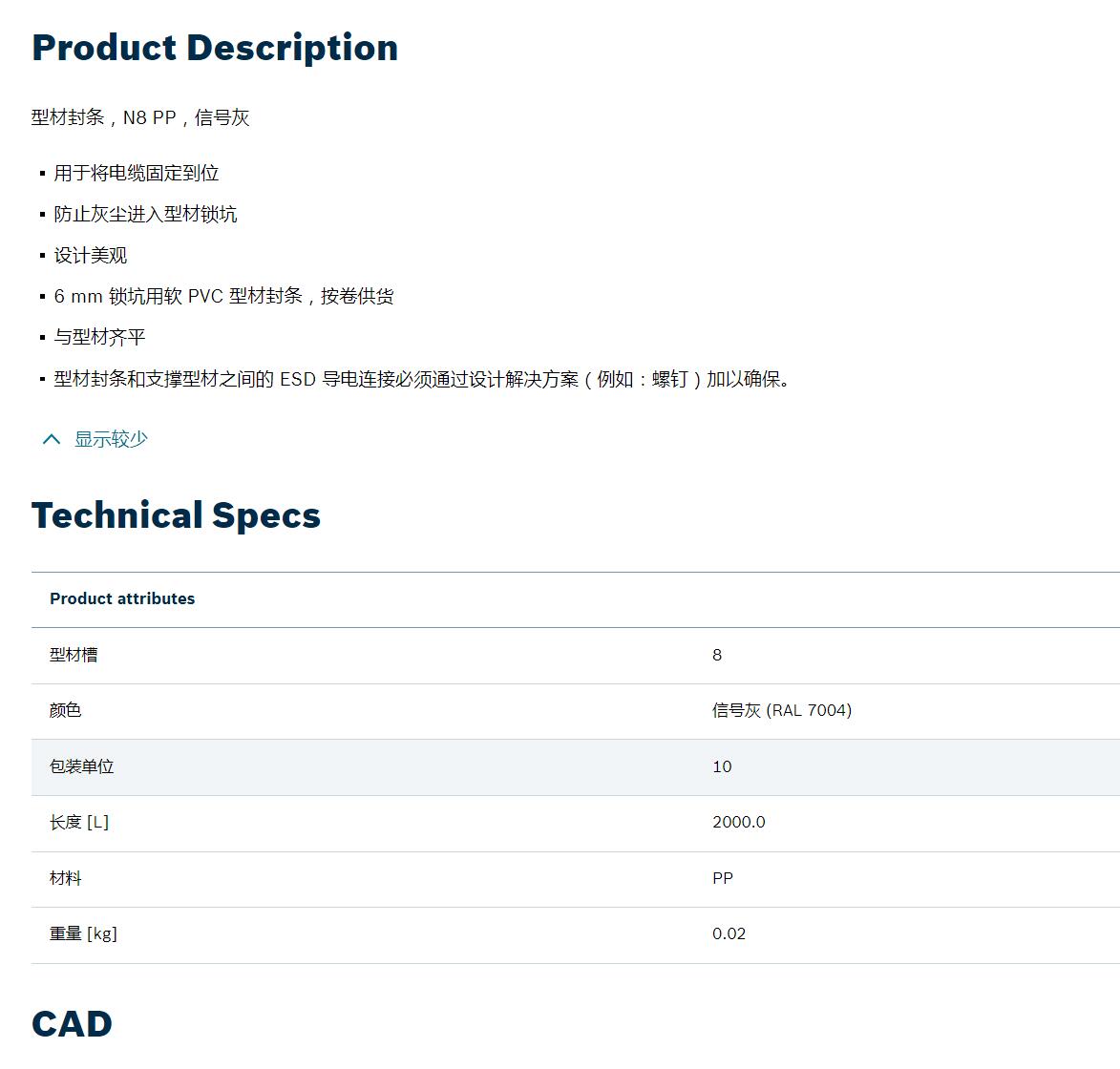Click the Product Description heading
This screenshot has width=1120, height=1069.
click(x=215, y=48)
